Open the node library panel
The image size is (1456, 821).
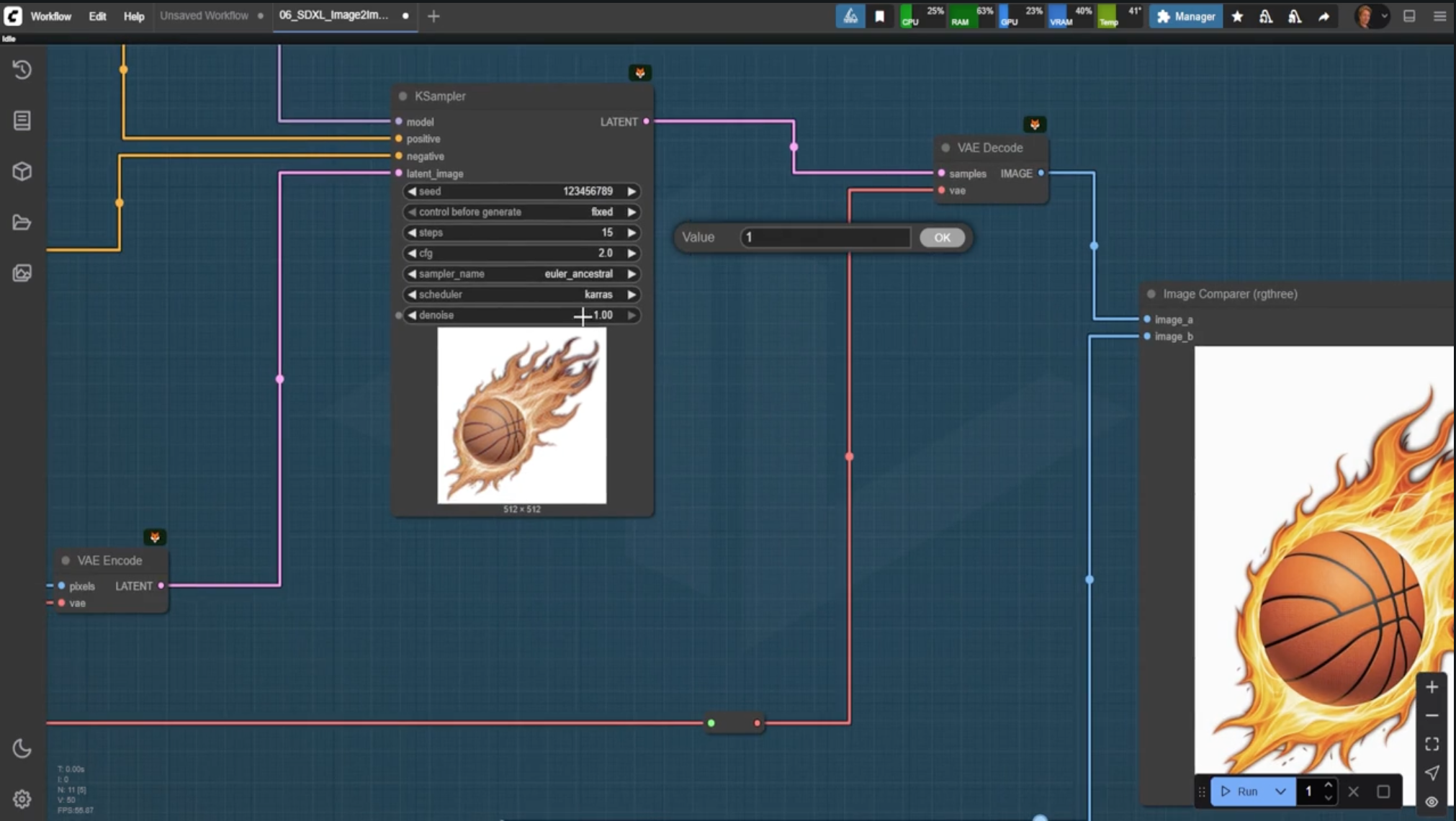coord(22,120)
